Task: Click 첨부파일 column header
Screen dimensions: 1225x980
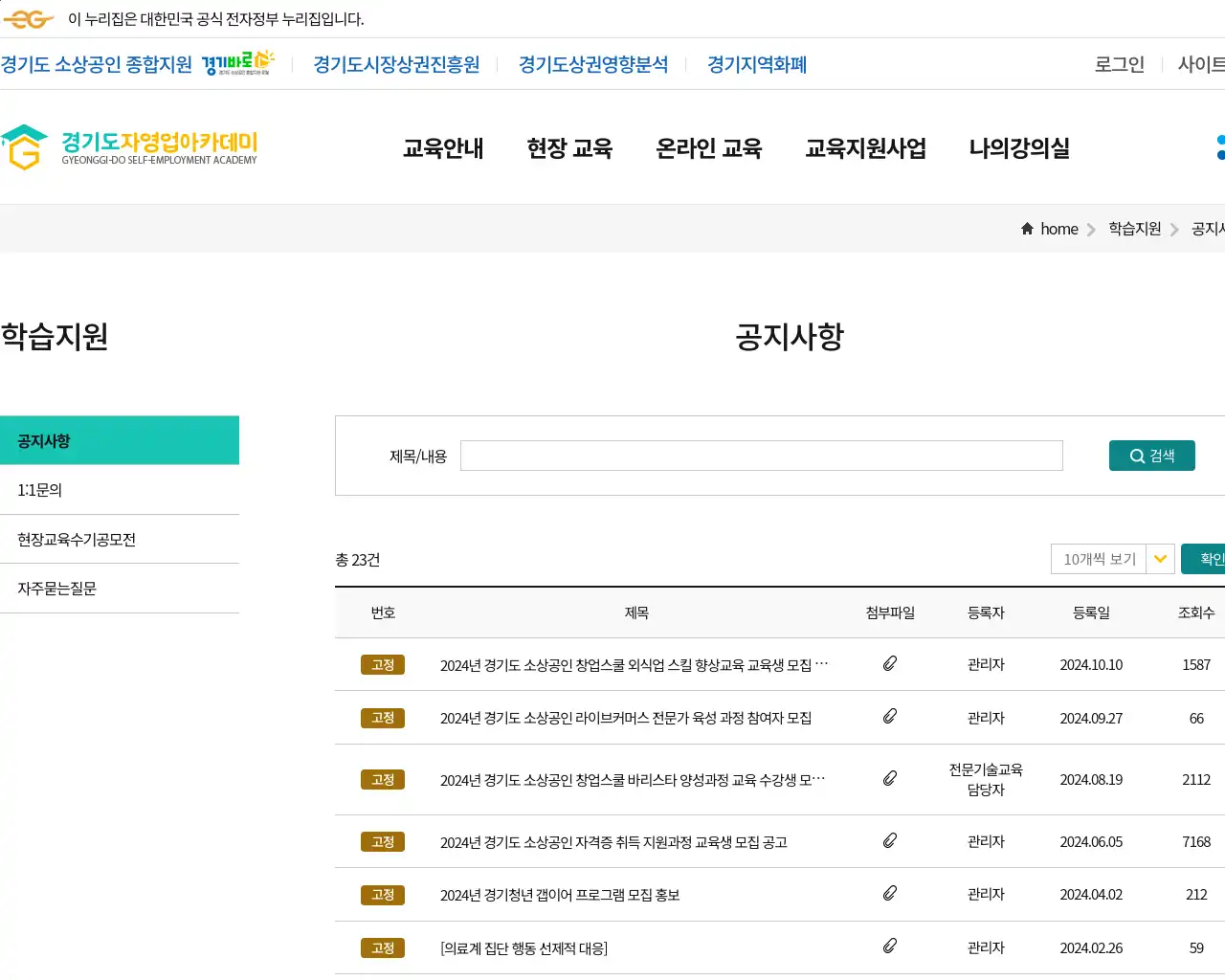Action: pos(890,612)
